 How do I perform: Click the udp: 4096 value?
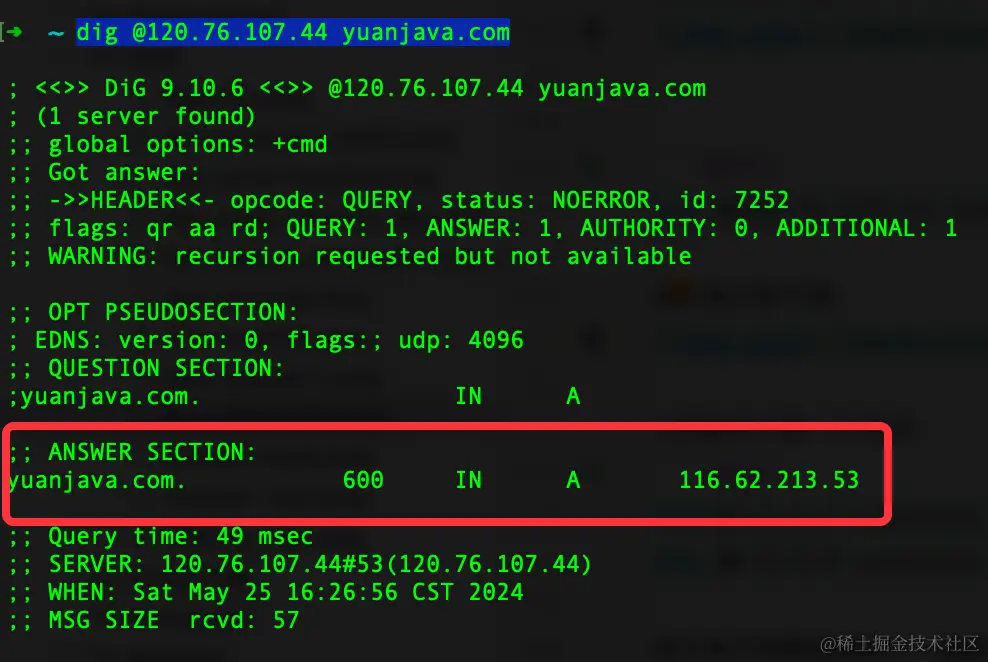pyautogui.click(x=461, y=340)
